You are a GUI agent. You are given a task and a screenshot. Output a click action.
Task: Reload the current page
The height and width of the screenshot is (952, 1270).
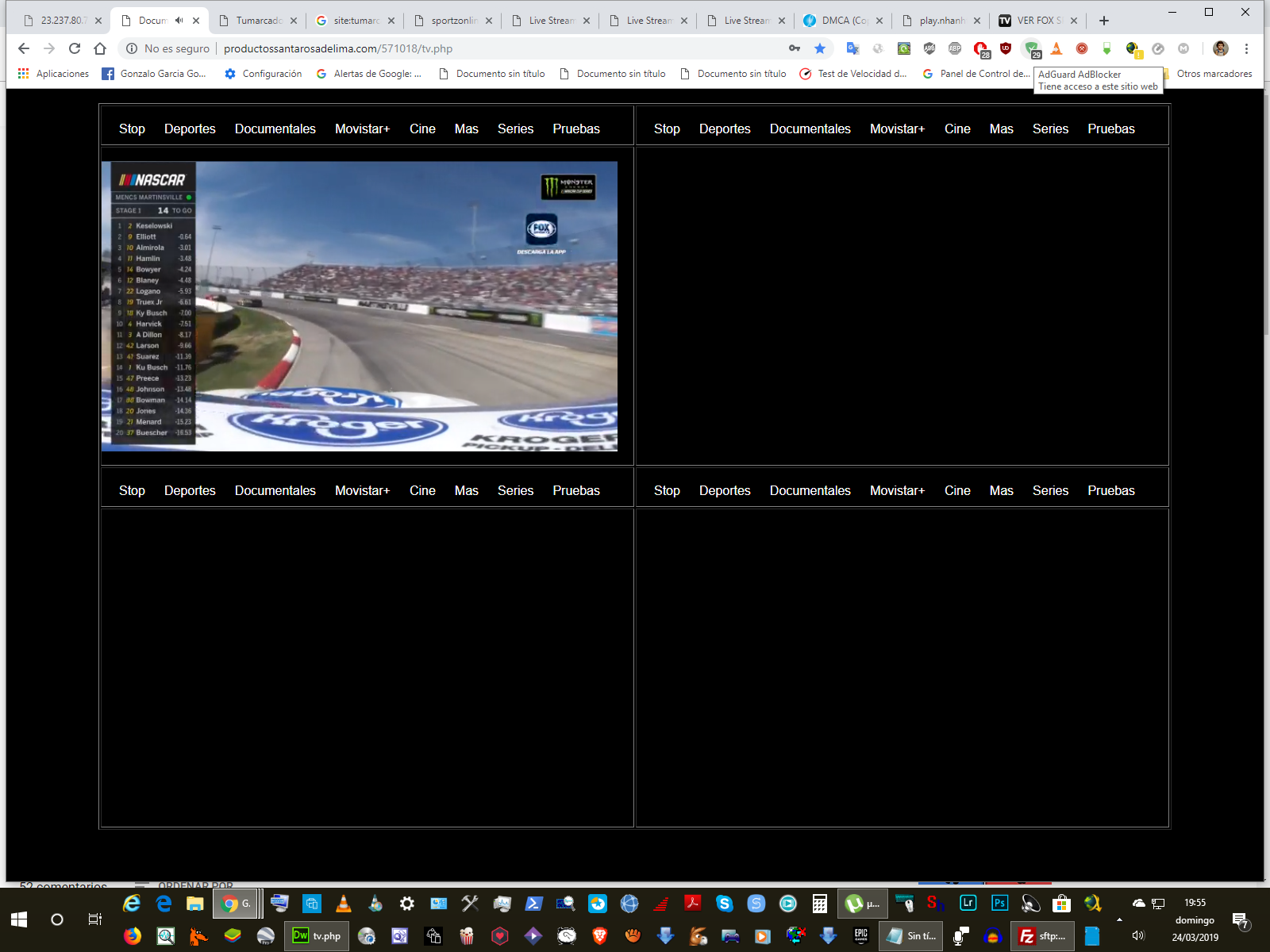coord(75,49)
